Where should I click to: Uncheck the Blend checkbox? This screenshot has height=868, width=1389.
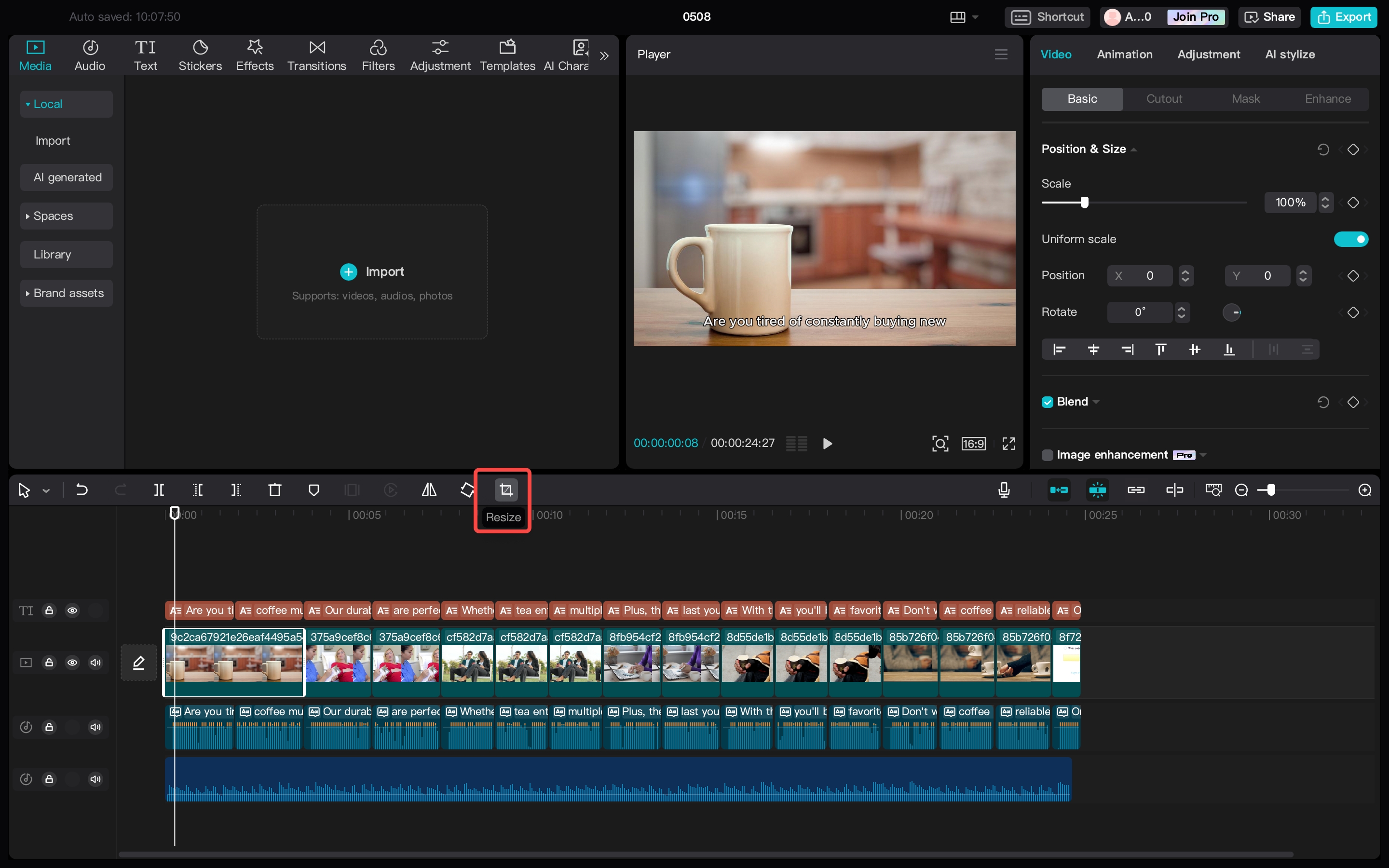click(1047, 401)
